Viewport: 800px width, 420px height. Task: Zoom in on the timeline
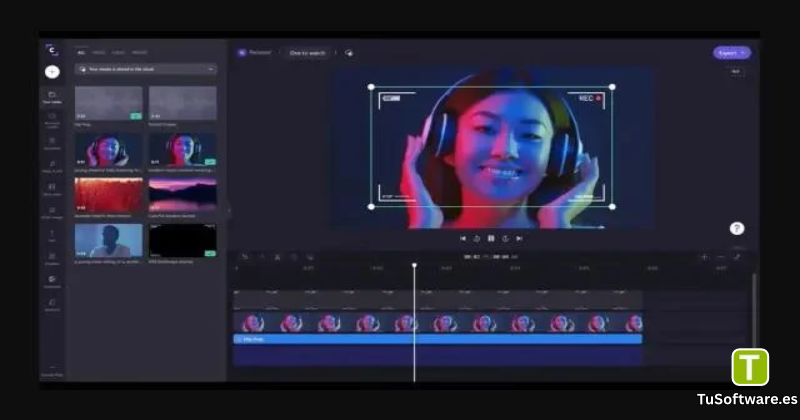click(705, 257)
